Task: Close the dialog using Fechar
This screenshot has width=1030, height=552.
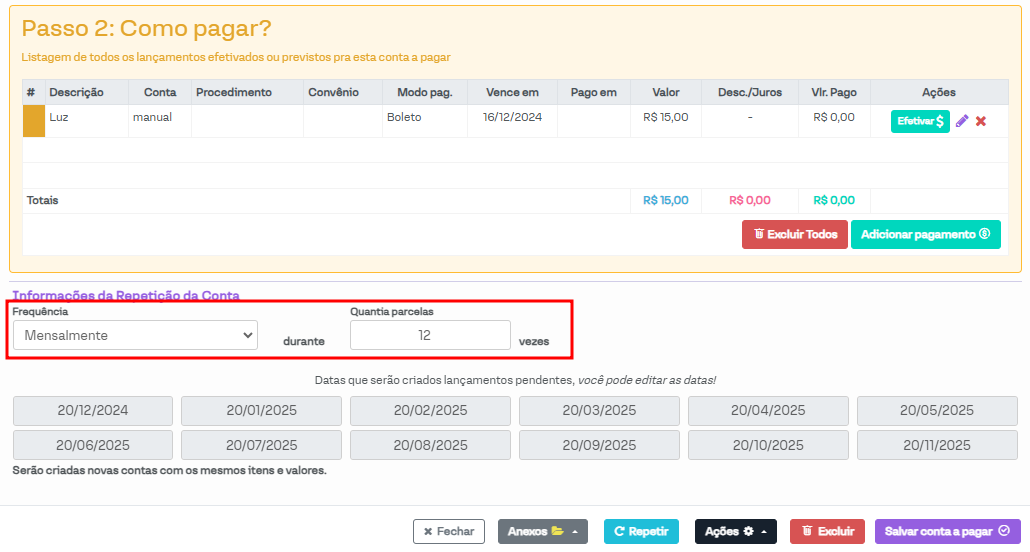Action: click(449, 532)
